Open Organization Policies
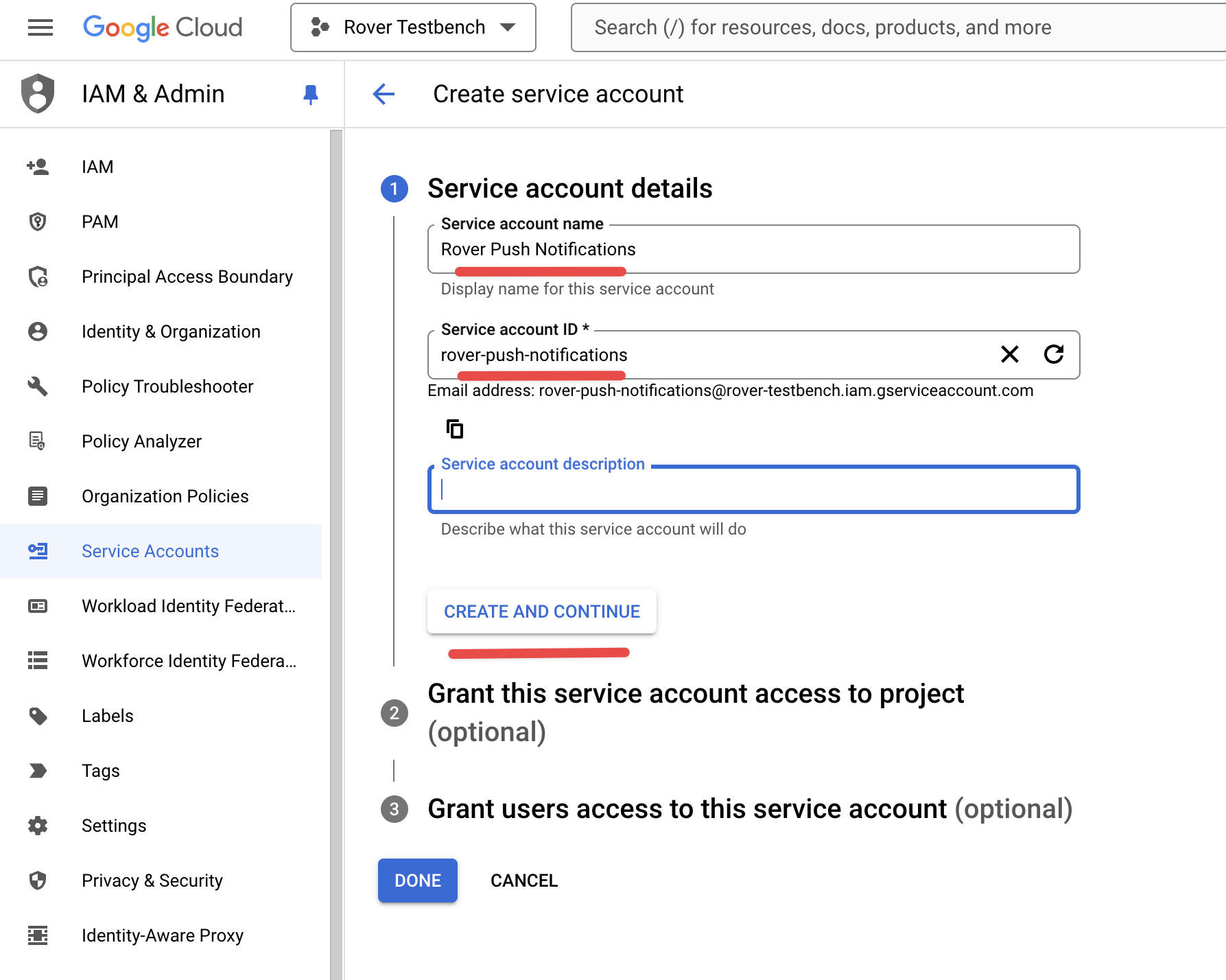Viewport: 1226px width, 980px height. coord(165,496)
